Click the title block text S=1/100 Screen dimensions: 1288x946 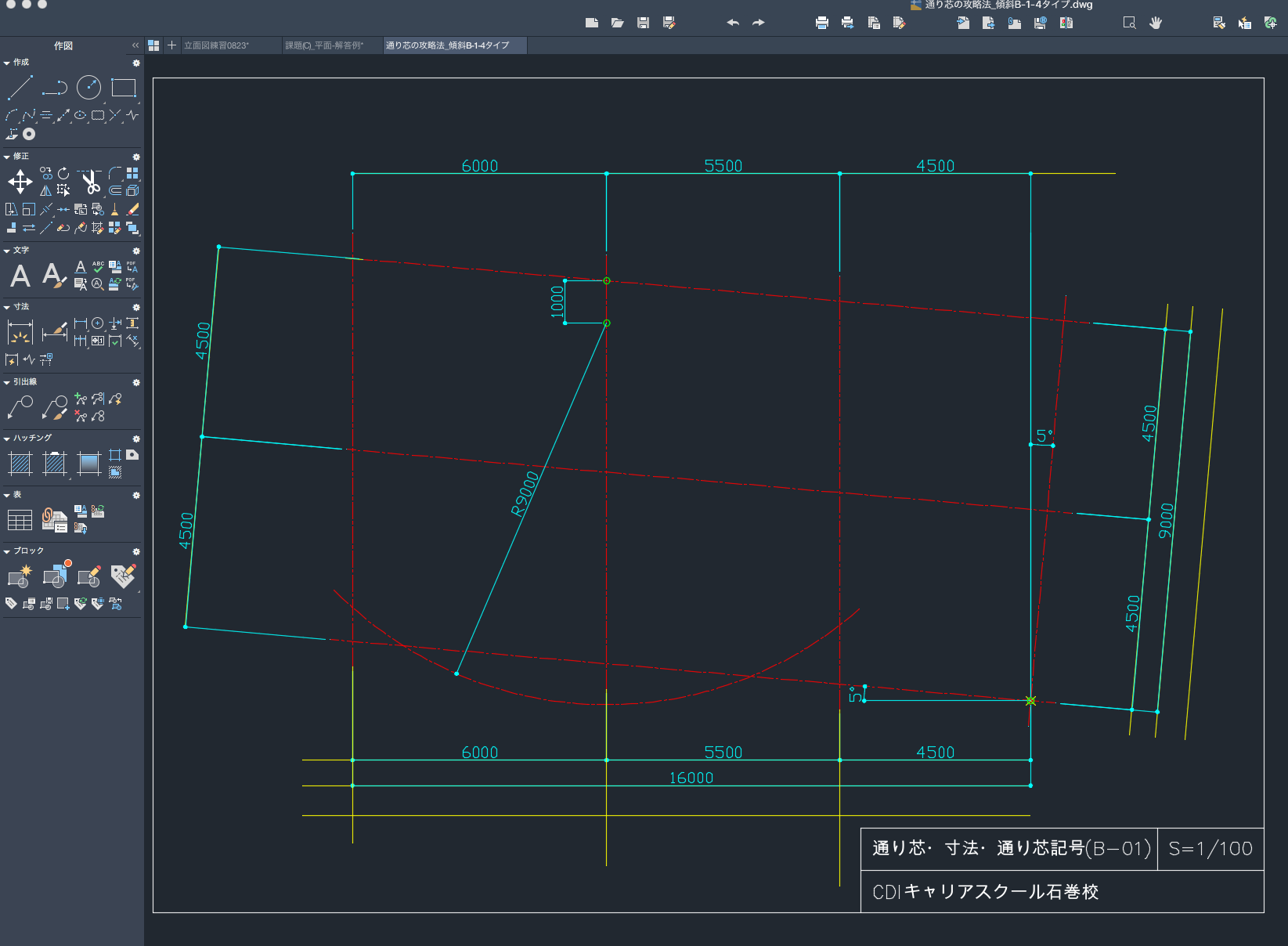pos(1210,848)
